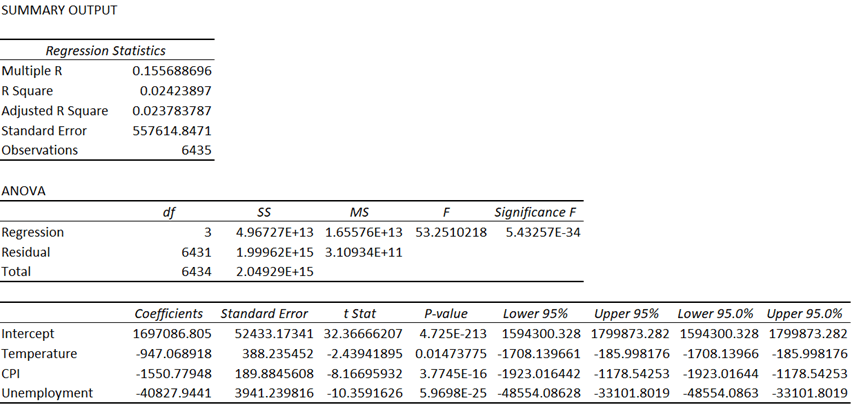Select the t Stat column header
Screen dimensions: 852x405
[x=359, y=313]
